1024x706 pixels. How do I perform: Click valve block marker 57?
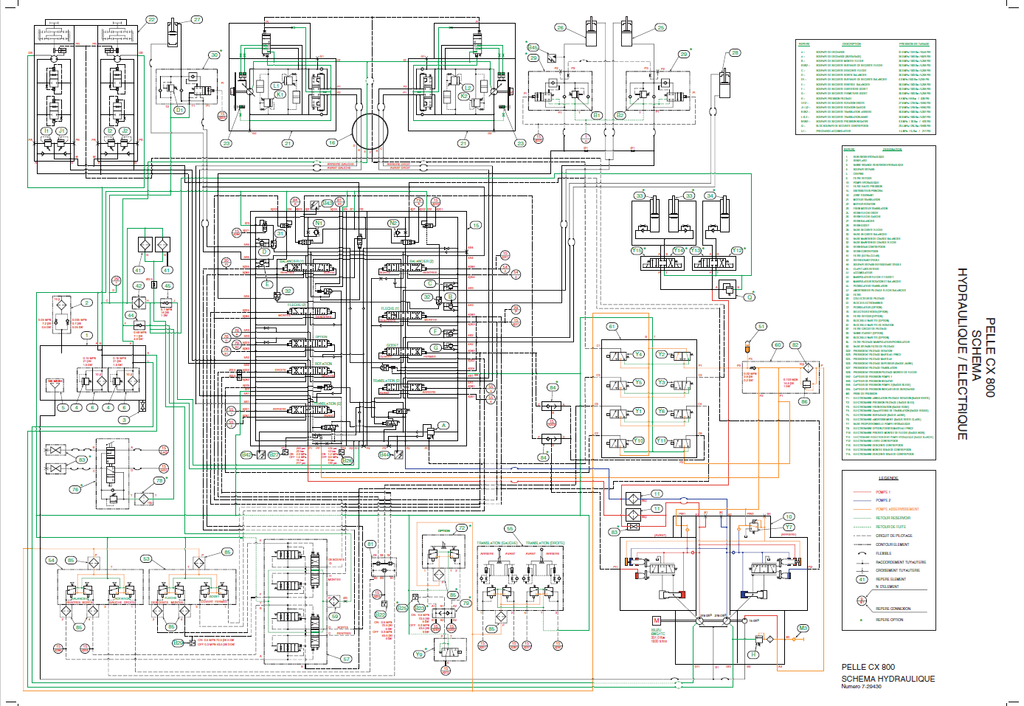click(347, 658)
